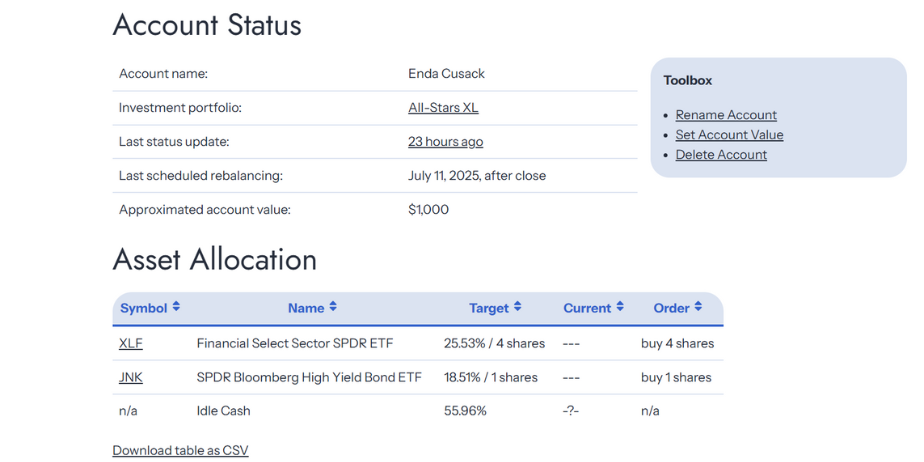Download table as CSV

pos(180,451)
